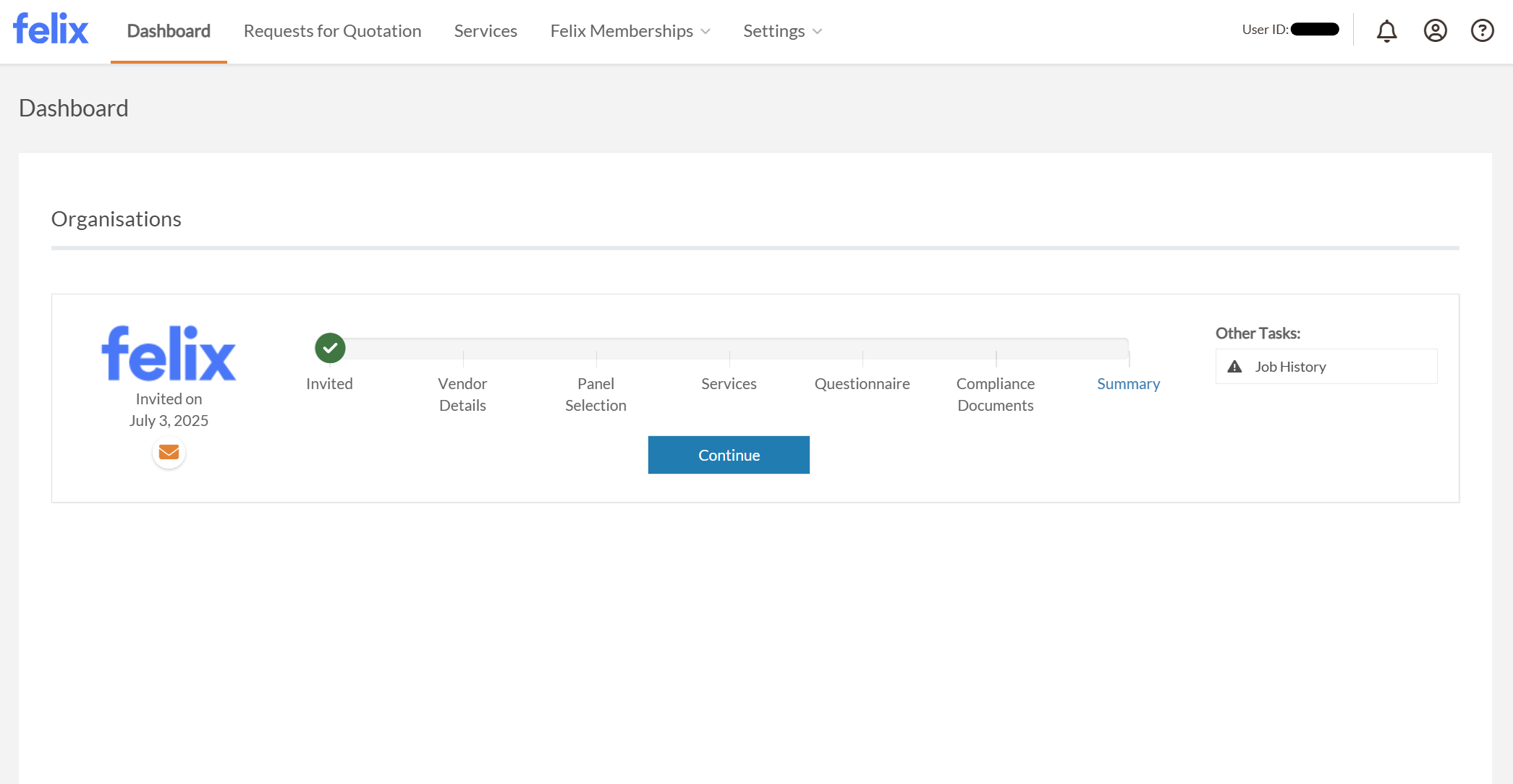Viewport: 1513px width, 784px height.
Task: Click the green Invited checkmark step
Action: pyautogui.click(x=330, y=348)
